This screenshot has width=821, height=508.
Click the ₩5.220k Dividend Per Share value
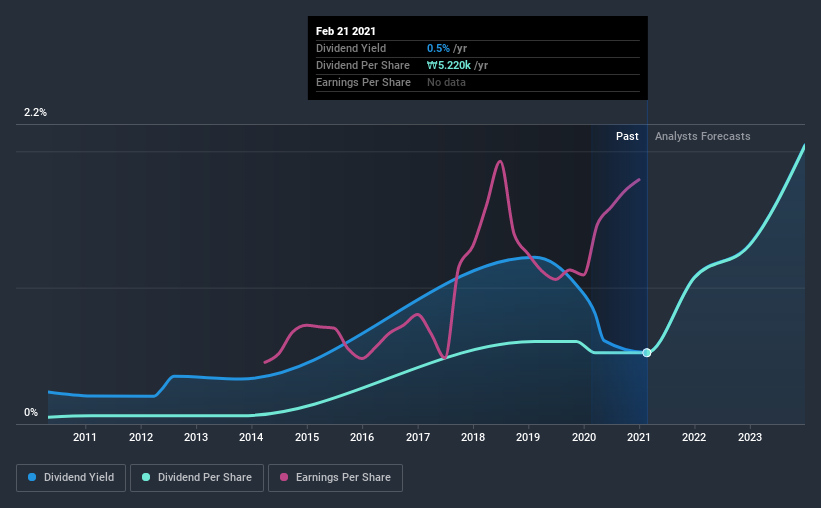coord(449,65)
